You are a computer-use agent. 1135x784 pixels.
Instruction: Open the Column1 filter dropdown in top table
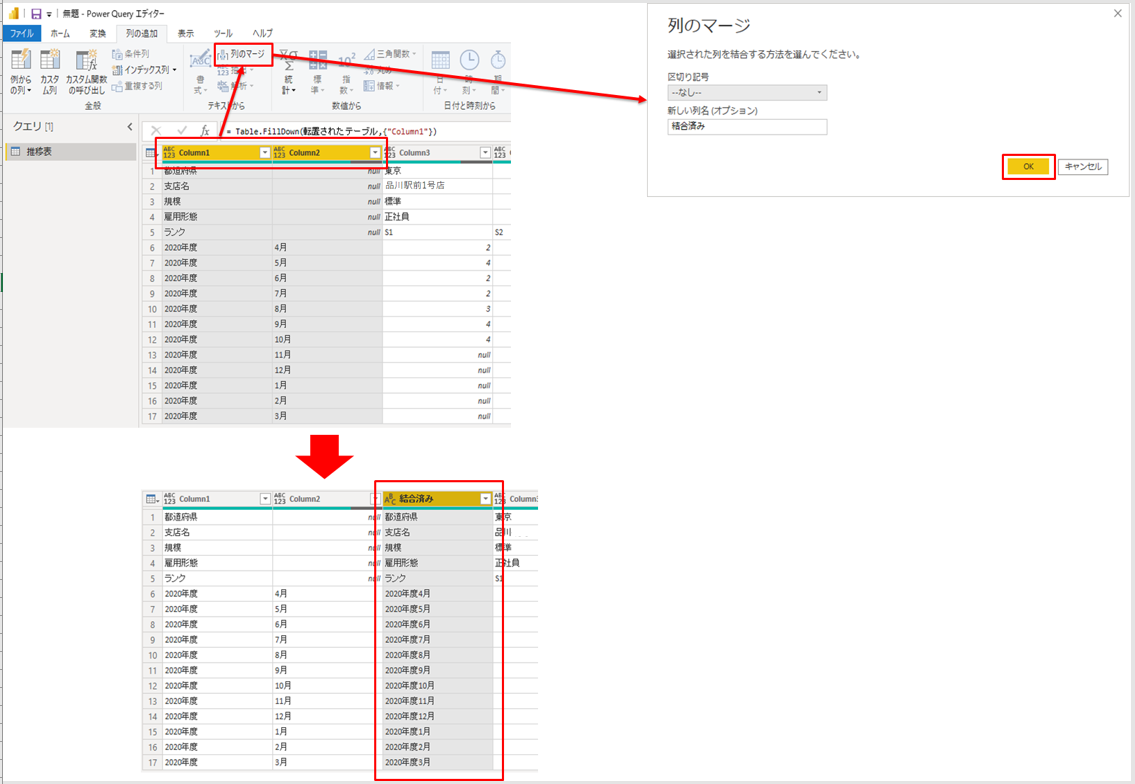point(265,153)
